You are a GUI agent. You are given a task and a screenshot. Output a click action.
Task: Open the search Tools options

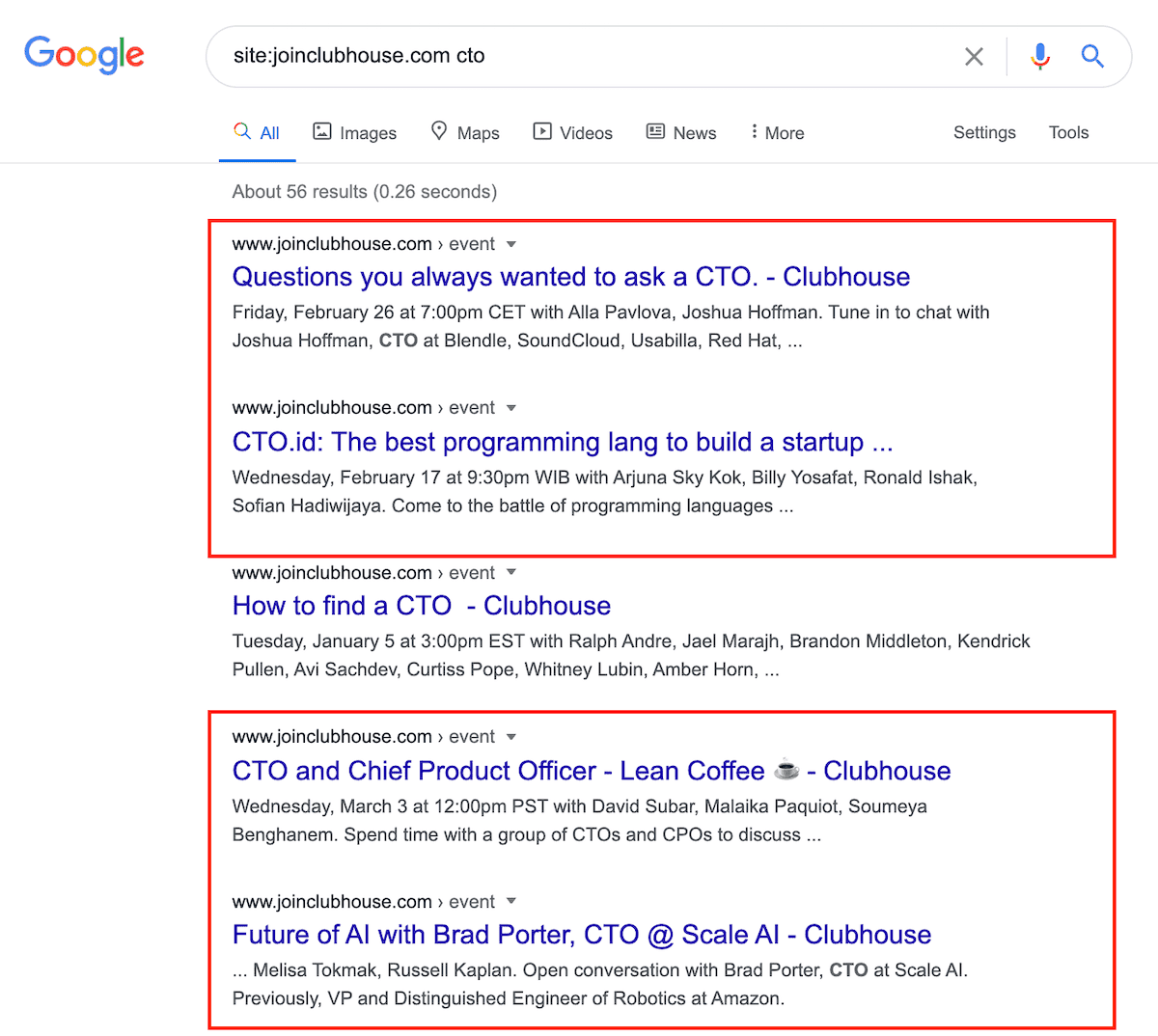(1068, 132)
